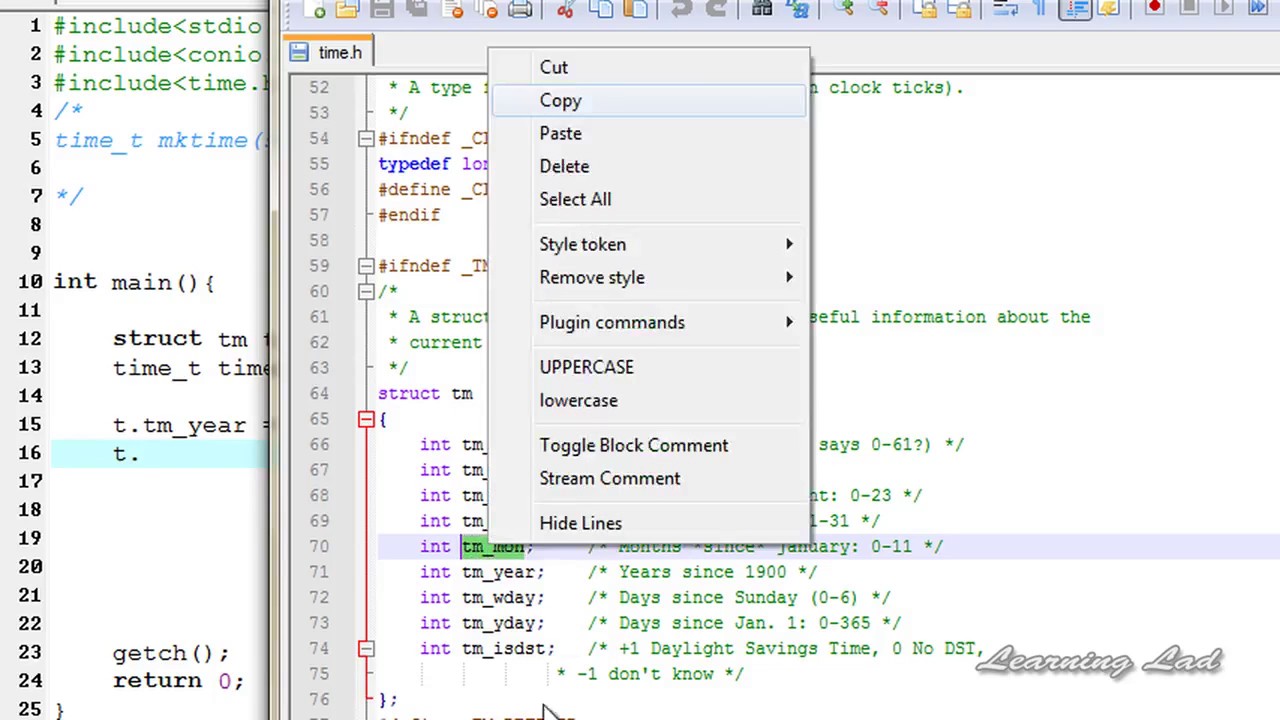
Task: Toggle synchronize vertical scrolling icon
Action: pyautogui.click(x=927, y=9)
